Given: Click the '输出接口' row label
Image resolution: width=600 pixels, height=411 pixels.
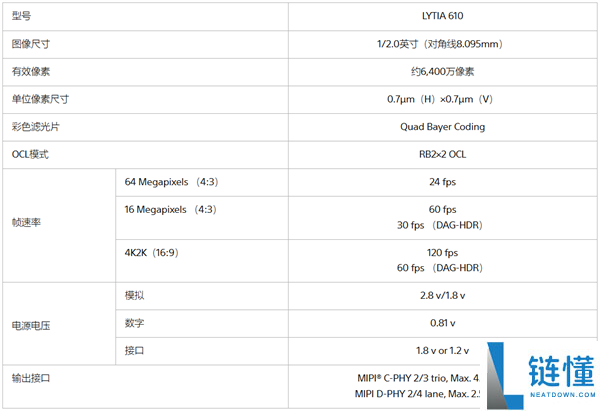Looking at the screenshot, I should (x=31, y=378).
